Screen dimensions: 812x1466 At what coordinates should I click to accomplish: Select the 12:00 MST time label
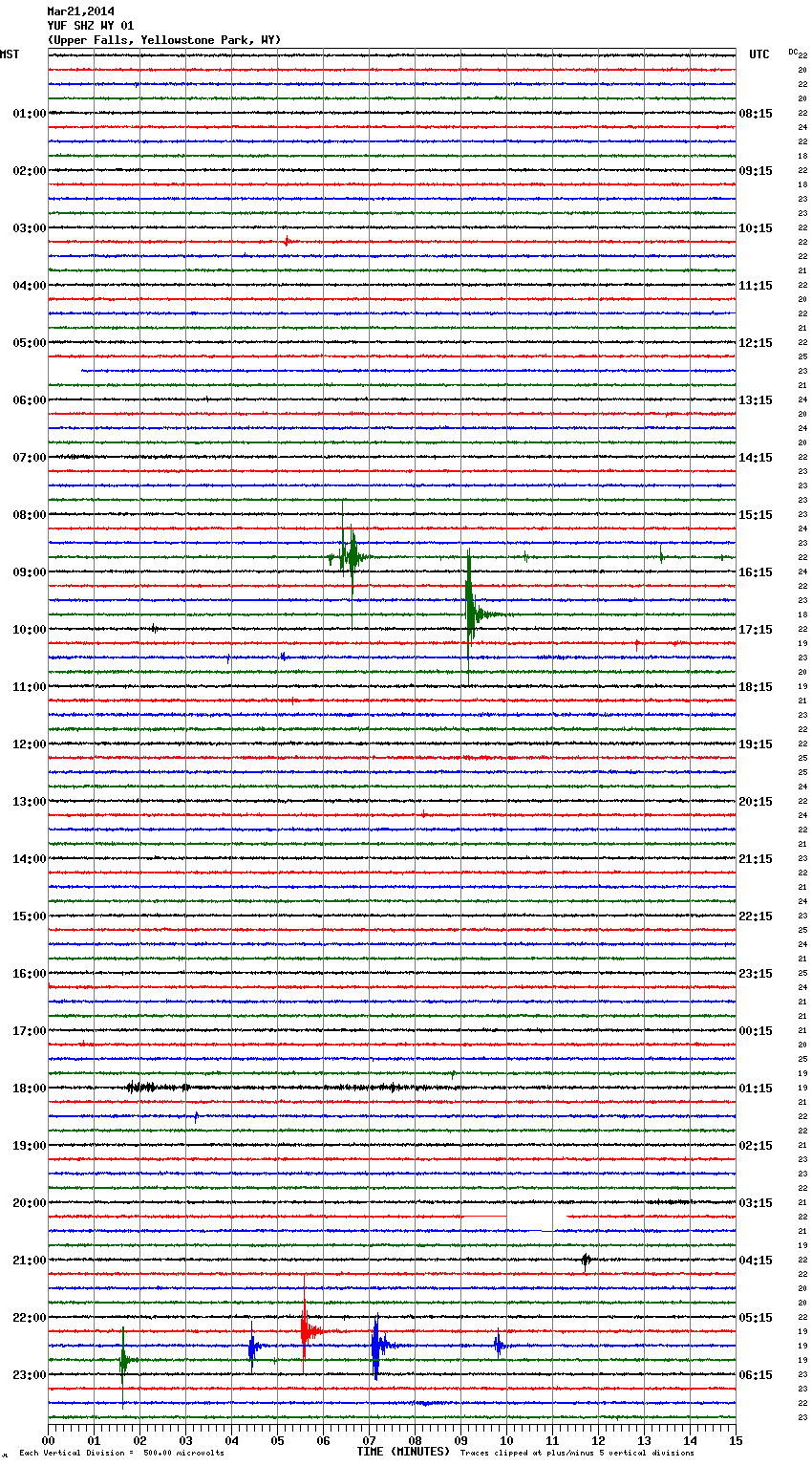30,744
